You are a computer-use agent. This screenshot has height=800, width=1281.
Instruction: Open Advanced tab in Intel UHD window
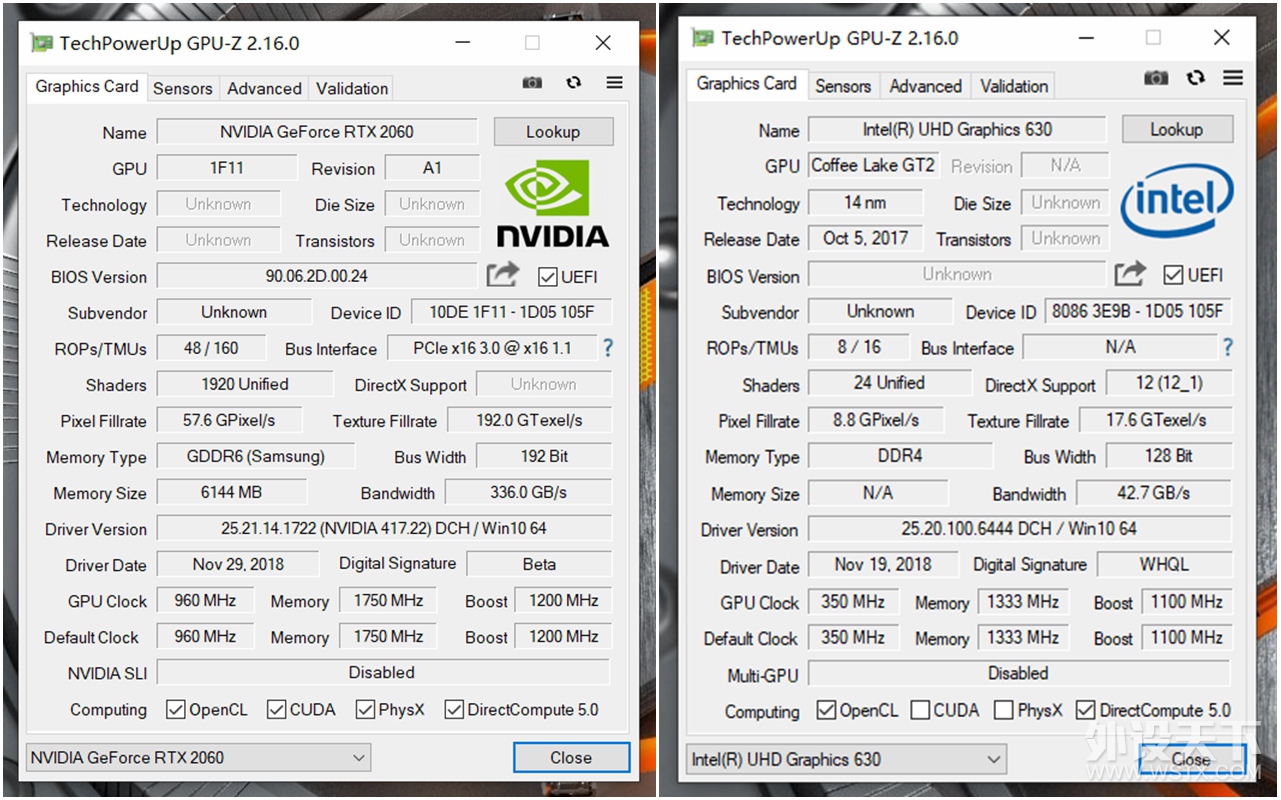point(926,86)
